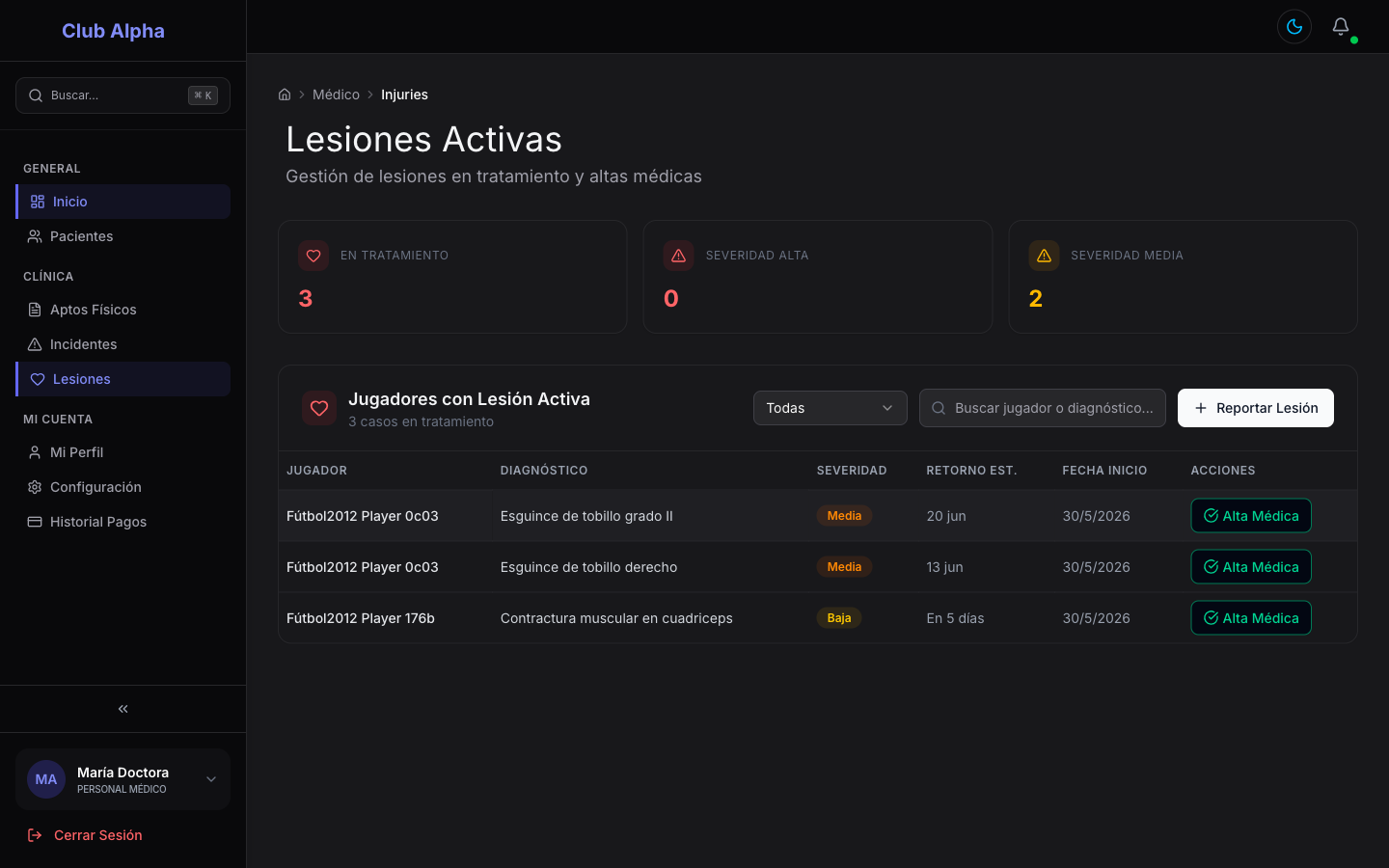This screenshot has height=868, width=1389.
Task: Click the En Tratamiento count 3
Action: [x=306, y=299]
